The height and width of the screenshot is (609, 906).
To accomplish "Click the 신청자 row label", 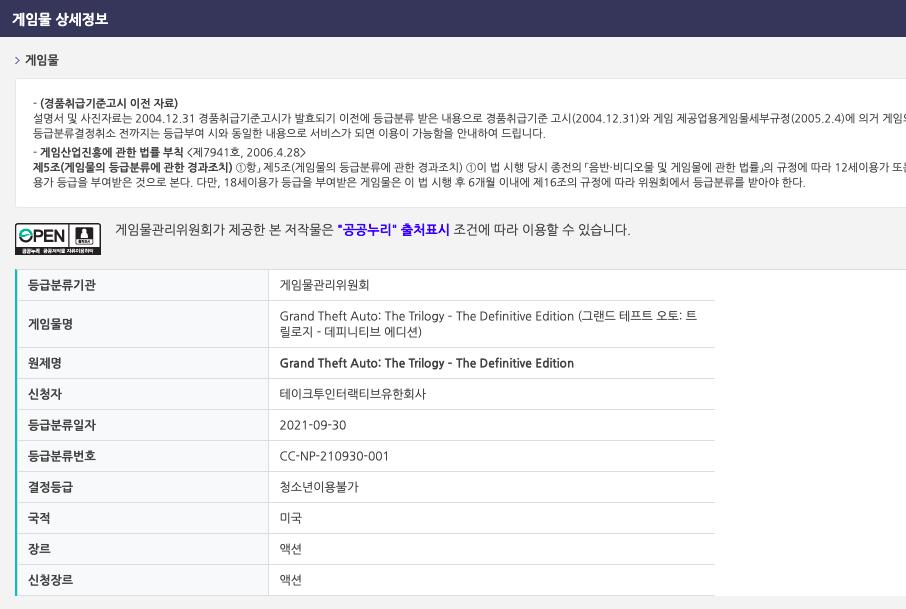I will tap(44, 394).
